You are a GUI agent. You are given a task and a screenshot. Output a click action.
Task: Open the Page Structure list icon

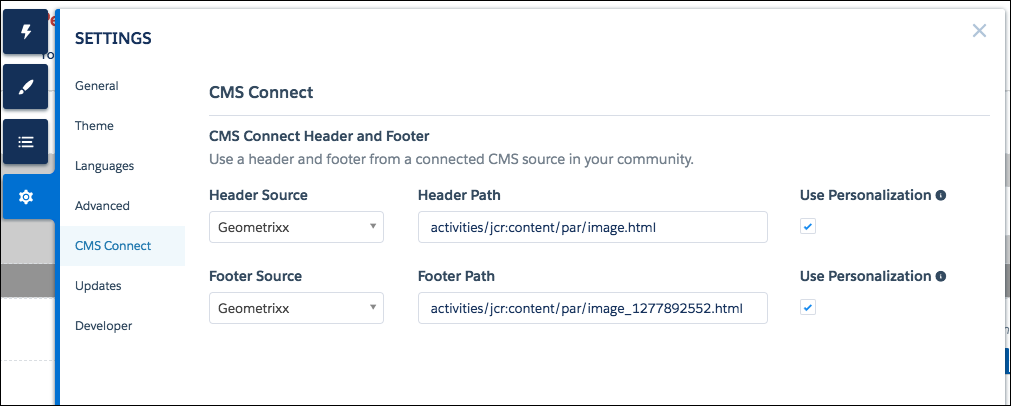coord(26,142)
